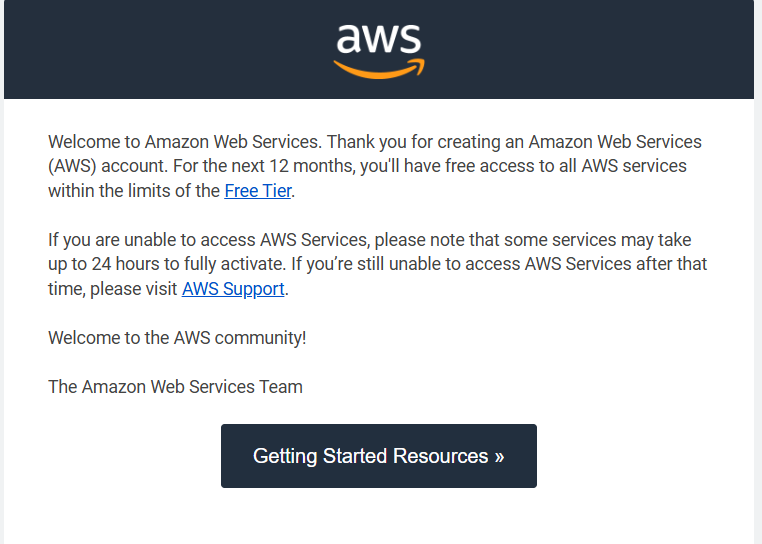Click the "time, please visit" text
Viewport: 762px width, 544px height.
(113, 289)
